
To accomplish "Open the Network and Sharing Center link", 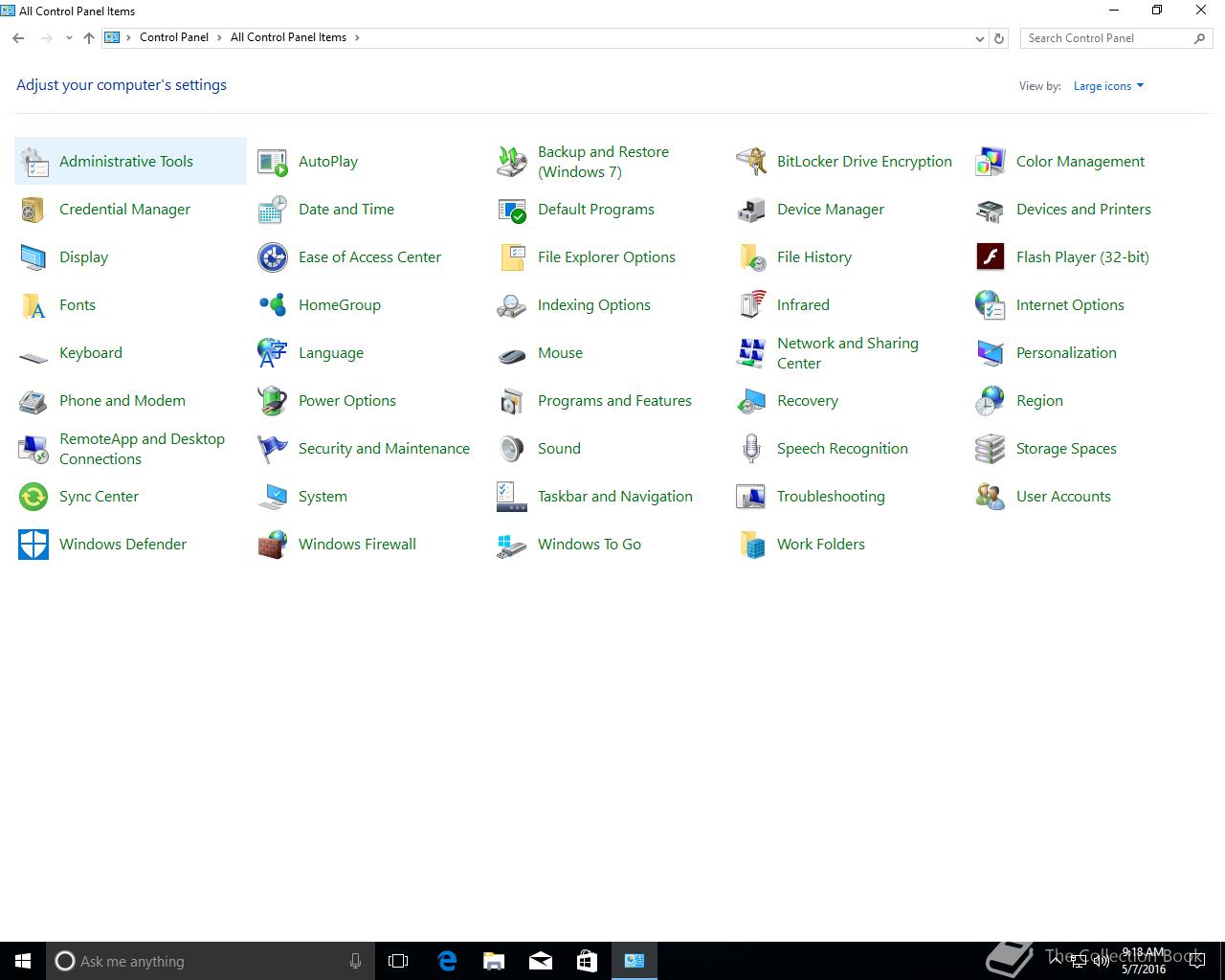I will pos(847,353).
